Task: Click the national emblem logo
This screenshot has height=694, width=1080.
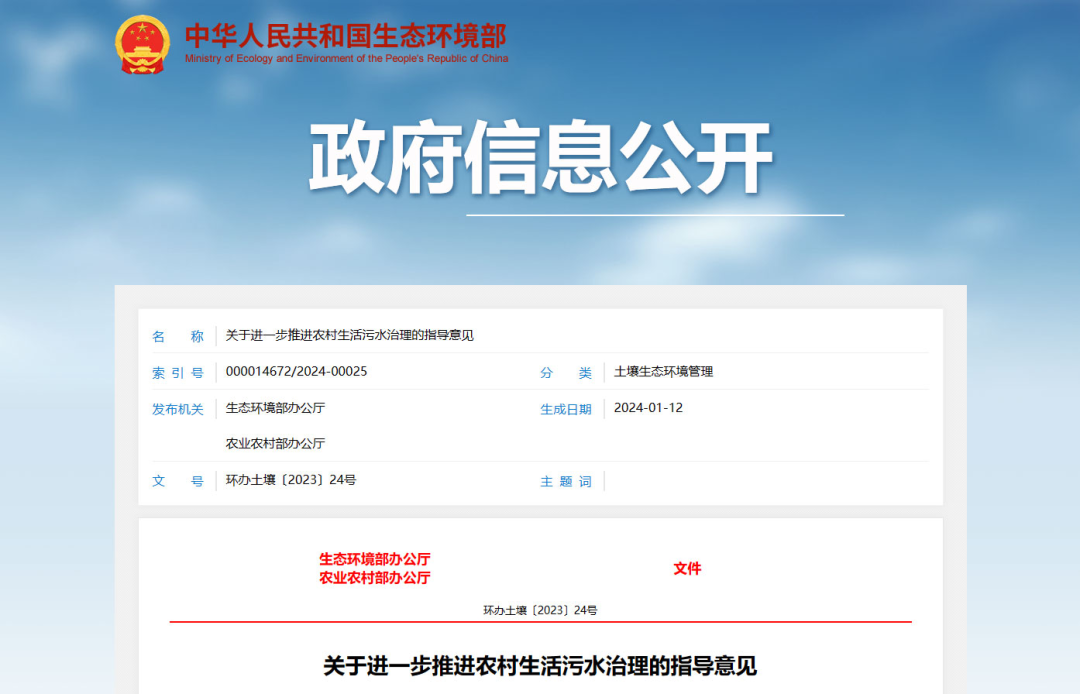Action: coord(143,45)
